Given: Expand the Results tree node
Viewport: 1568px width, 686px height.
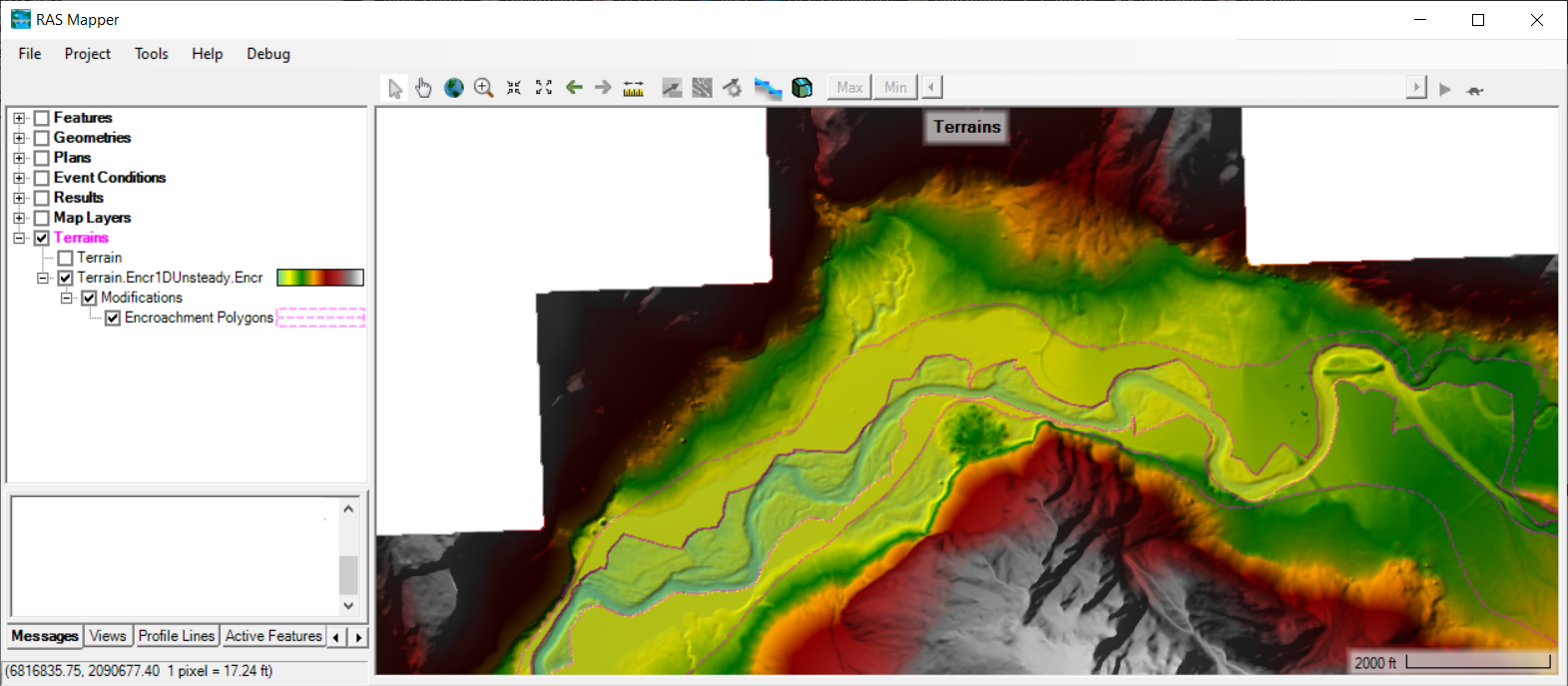Looking at the screenshot, I should (19, 198).
